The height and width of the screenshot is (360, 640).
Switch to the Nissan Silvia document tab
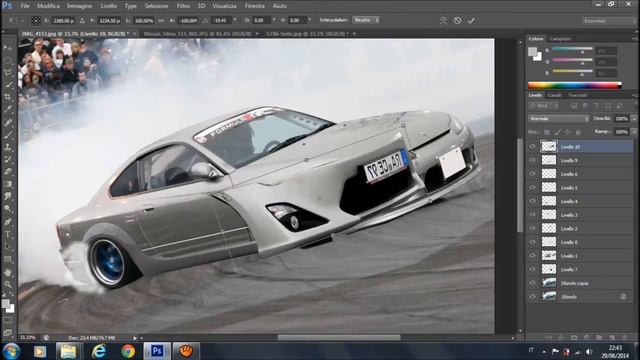(197, 34)
